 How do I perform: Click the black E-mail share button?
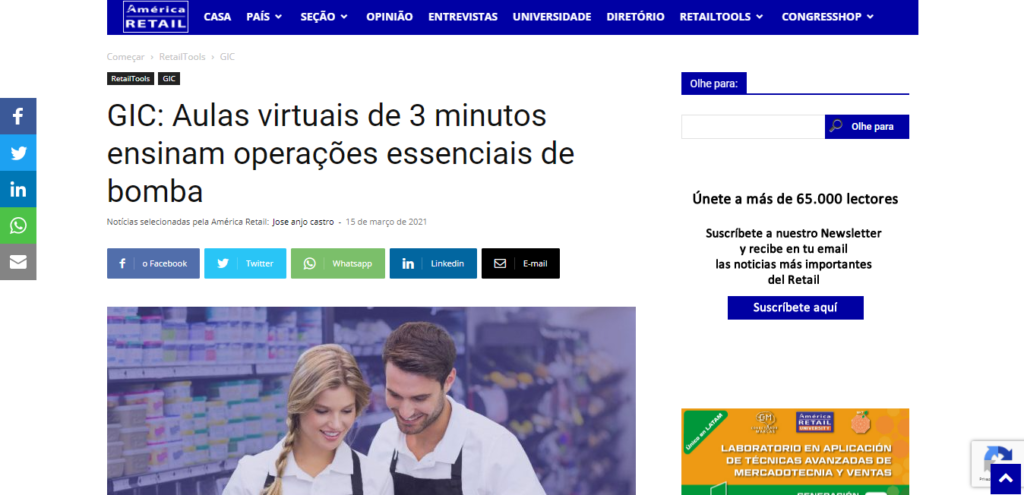tap(520, 263)
